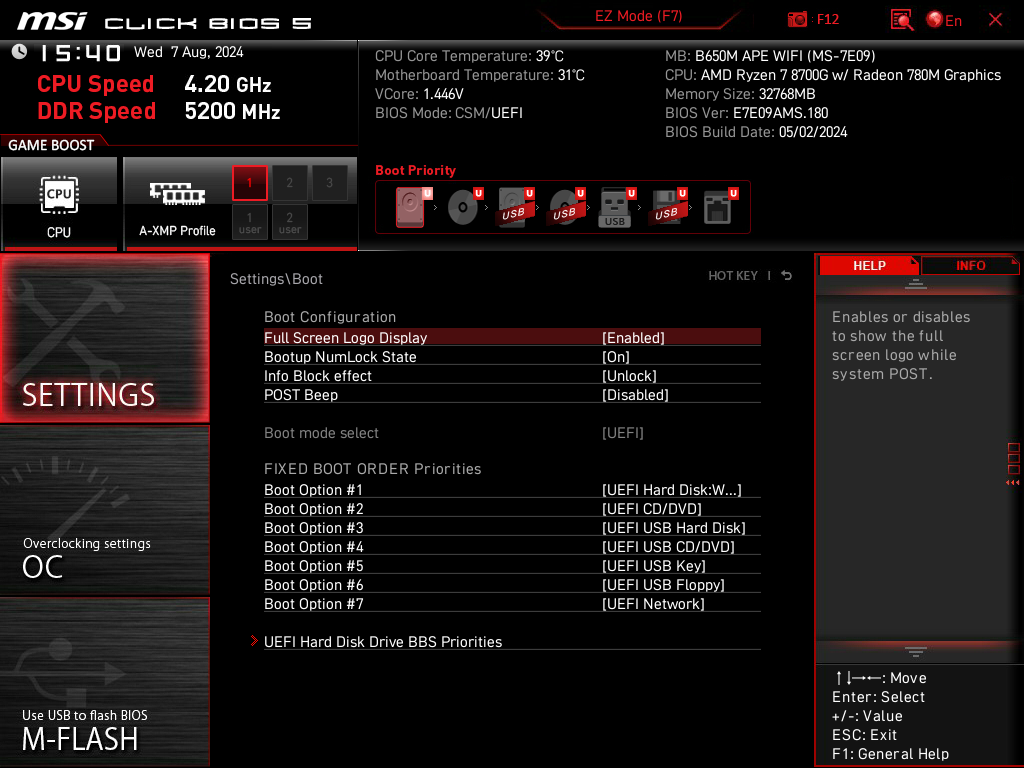Screen dimensions: 1024x768
Task: Click the DDR Speed 5200 MHz reading
Action: (159, 111)
